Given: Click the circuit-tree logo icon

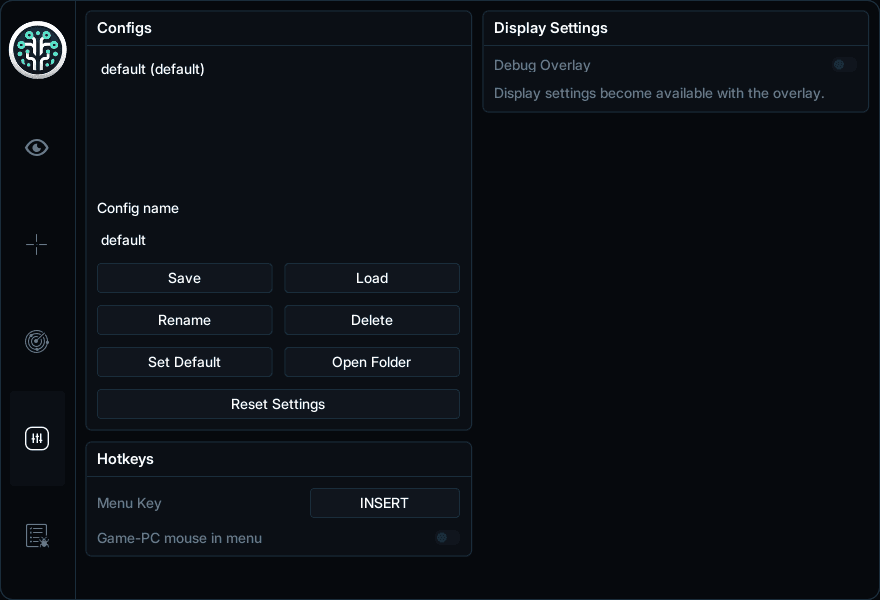Looking at the screenshot, I should (x=38, y=50).
